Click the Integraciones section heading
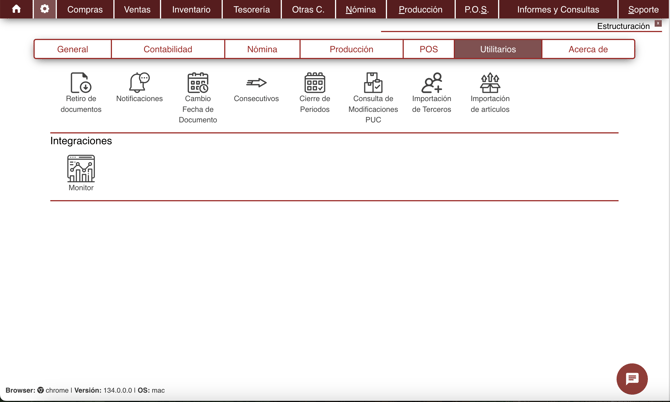The image size is (670, 402). 81,141
